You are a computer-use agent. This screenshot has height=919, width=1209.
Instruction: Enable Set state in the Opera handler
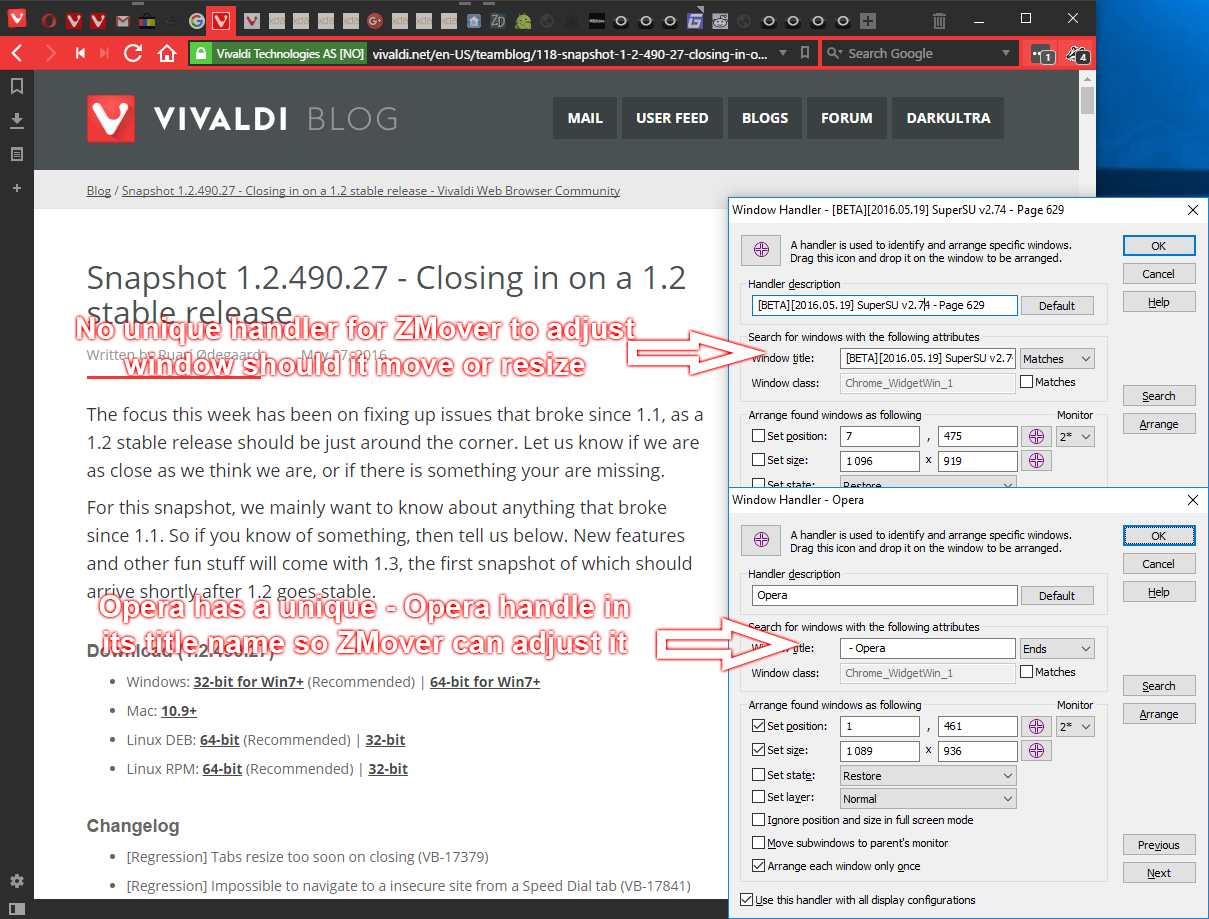(758, 775)
